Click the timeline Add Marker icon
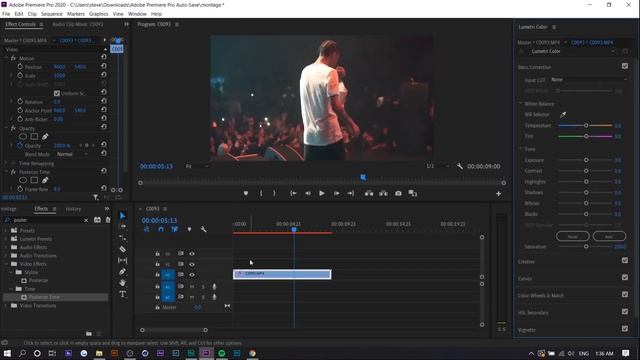The width and height of the screenshot is (640, 360). [189, 229]
